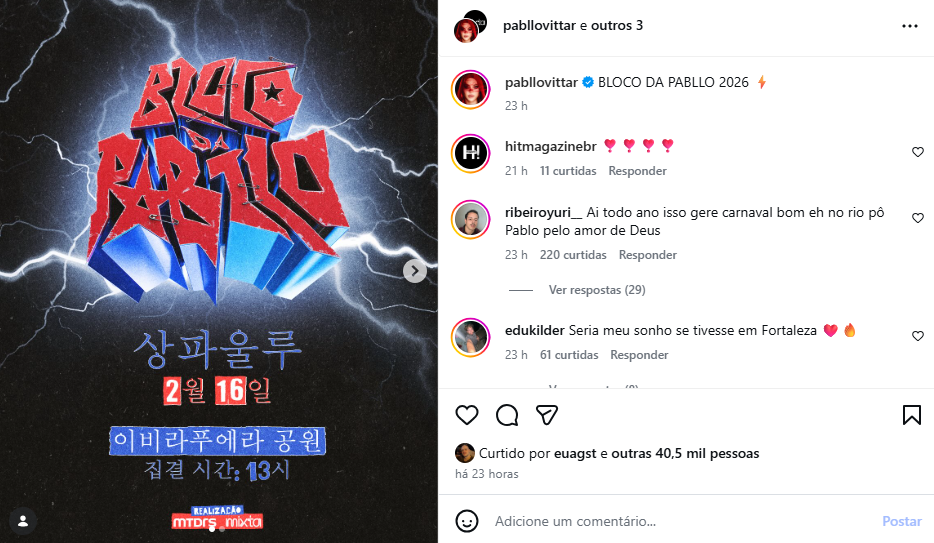The image size is (934, 543).
Task: Like the hitmagazinebr comment
Action: point(918,152)
